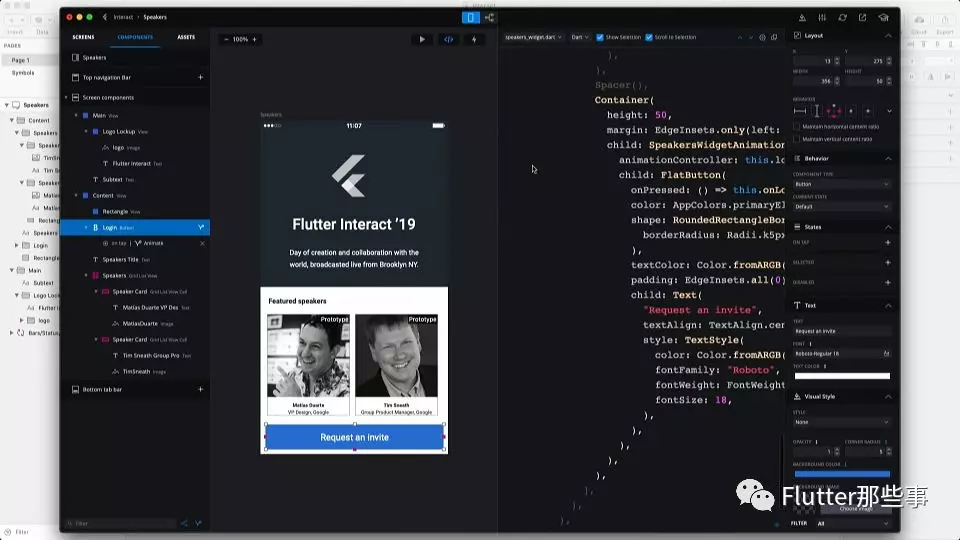Collapse the Text section
Screen dimensions: 960x540
tap(888, 306)
